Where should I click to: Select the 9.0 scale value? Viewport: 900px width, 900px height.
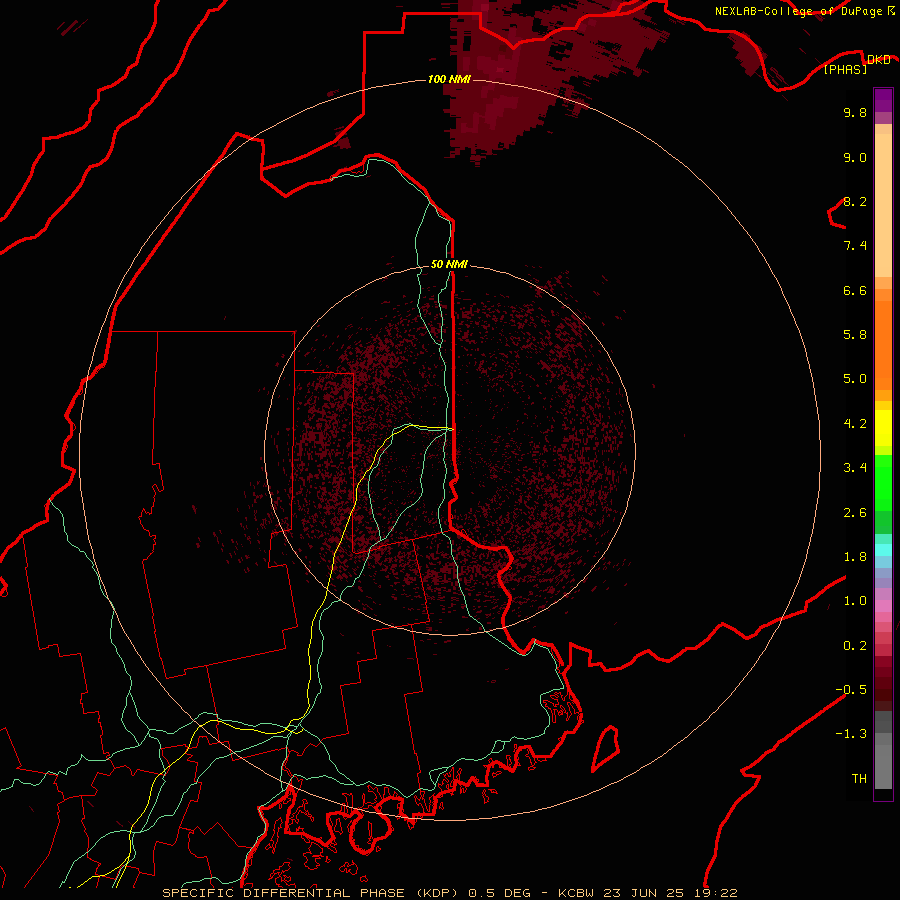coord(855,157)
